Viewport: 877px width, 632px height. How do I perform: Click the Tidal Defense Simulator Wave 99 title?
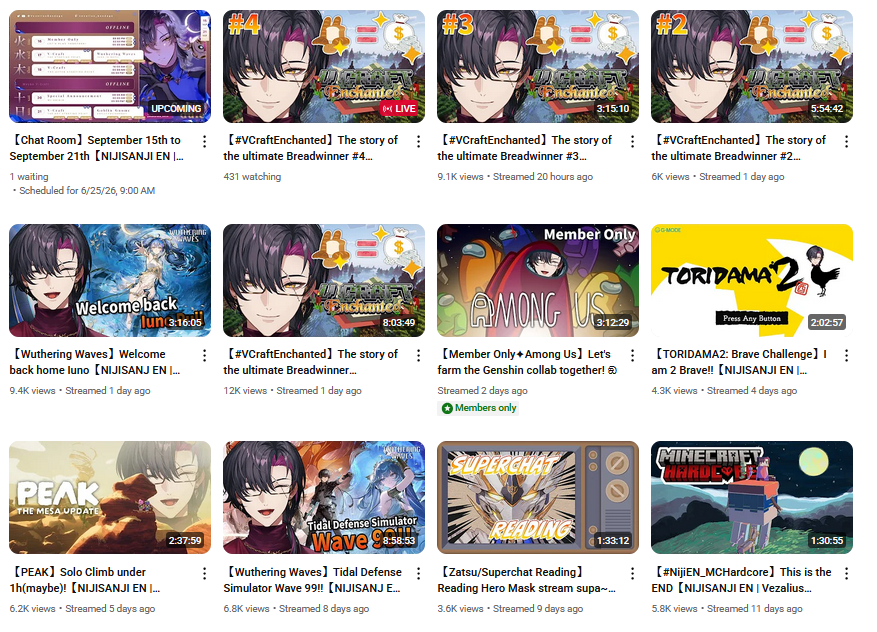click(x=312, y=580)
